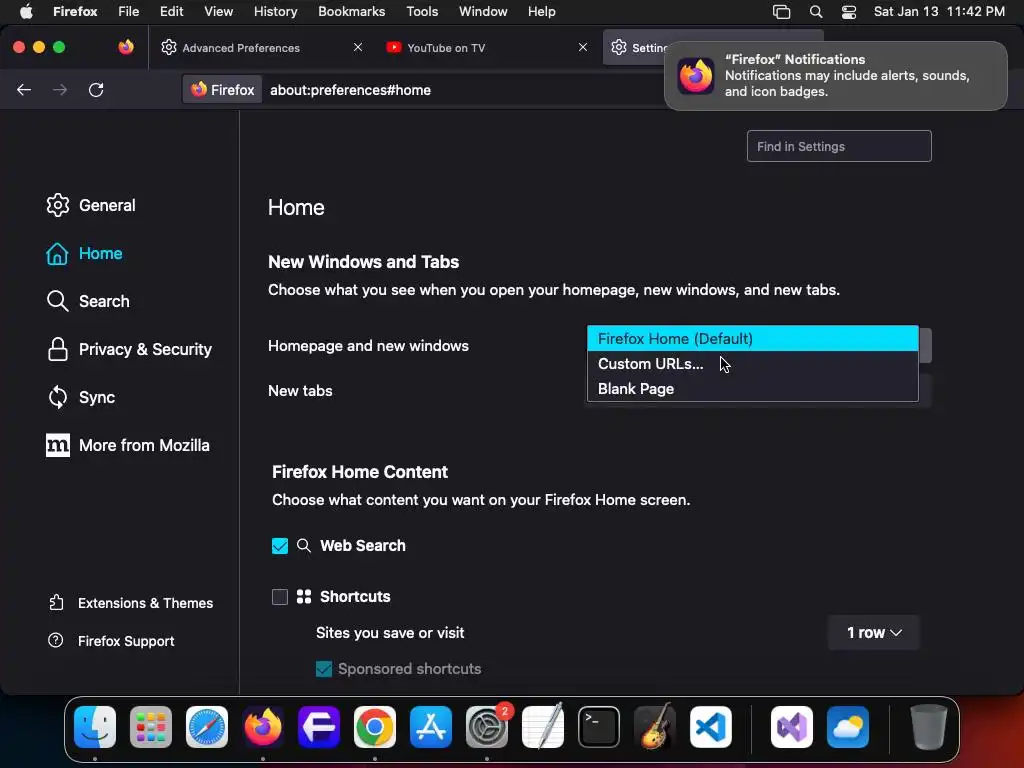1024x768 pixels.
Task: Open the Trash in the dock
Action: pos(928,727)
